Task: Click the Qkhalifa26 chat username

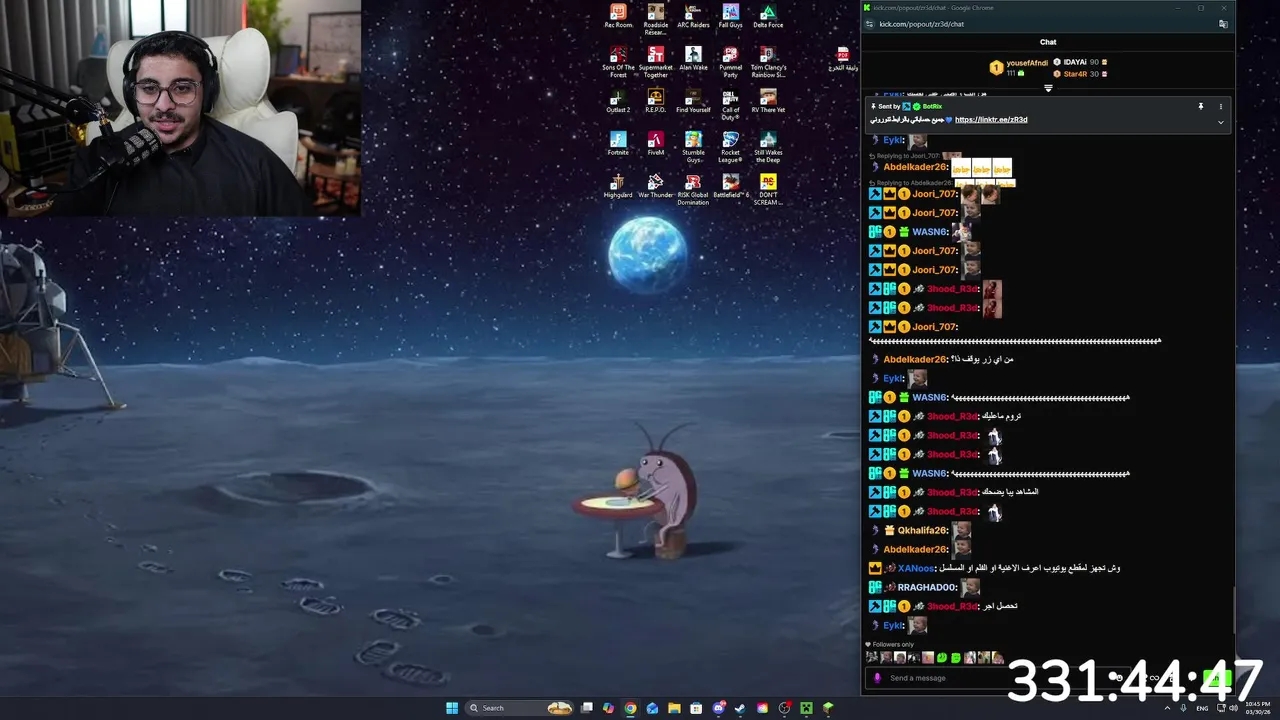Action: [922, 530]
